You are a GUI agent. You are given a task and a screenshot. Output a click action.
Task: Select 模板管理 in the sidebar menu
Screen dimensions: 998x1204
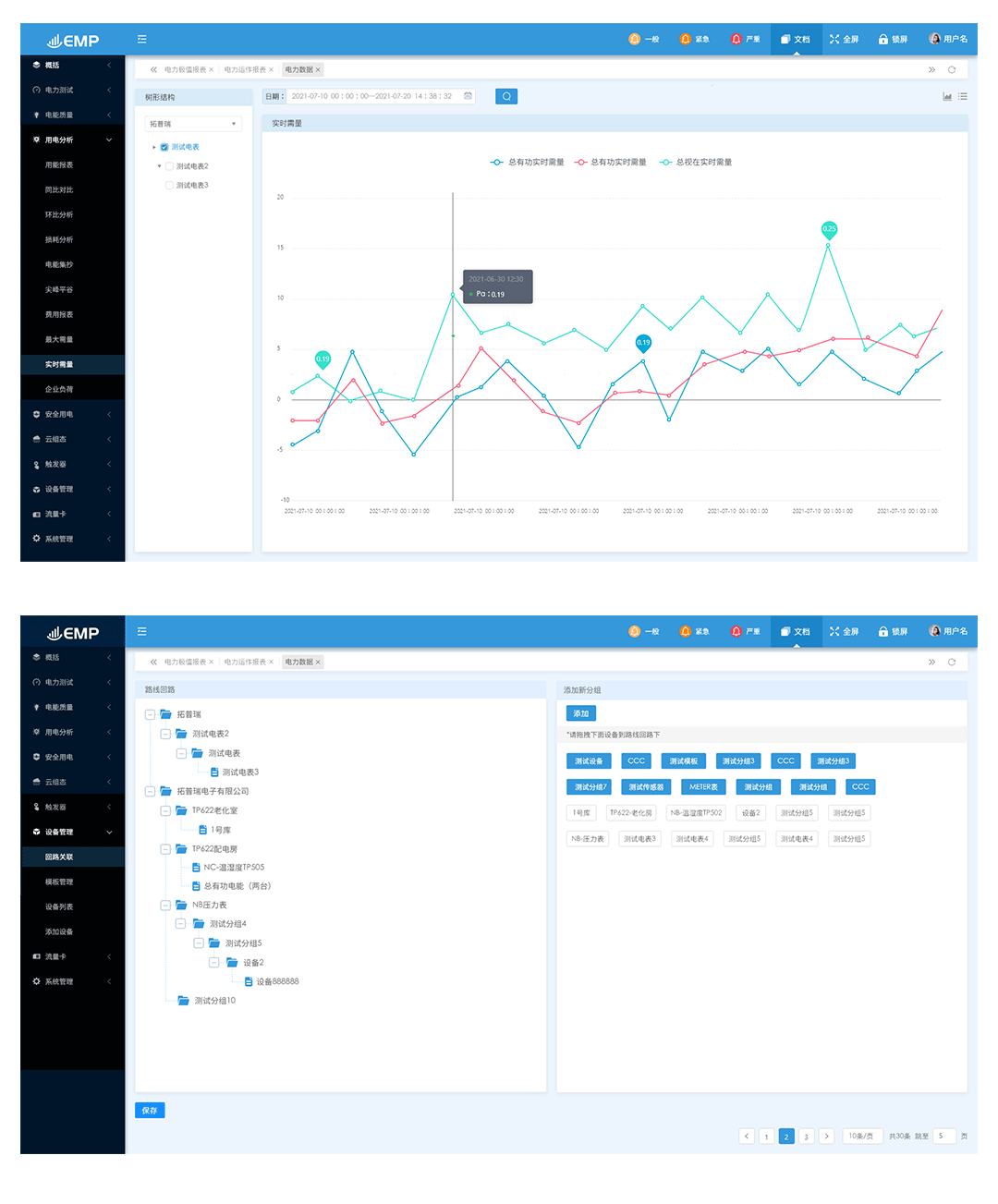pyautogui.click(x=59, y=882)
